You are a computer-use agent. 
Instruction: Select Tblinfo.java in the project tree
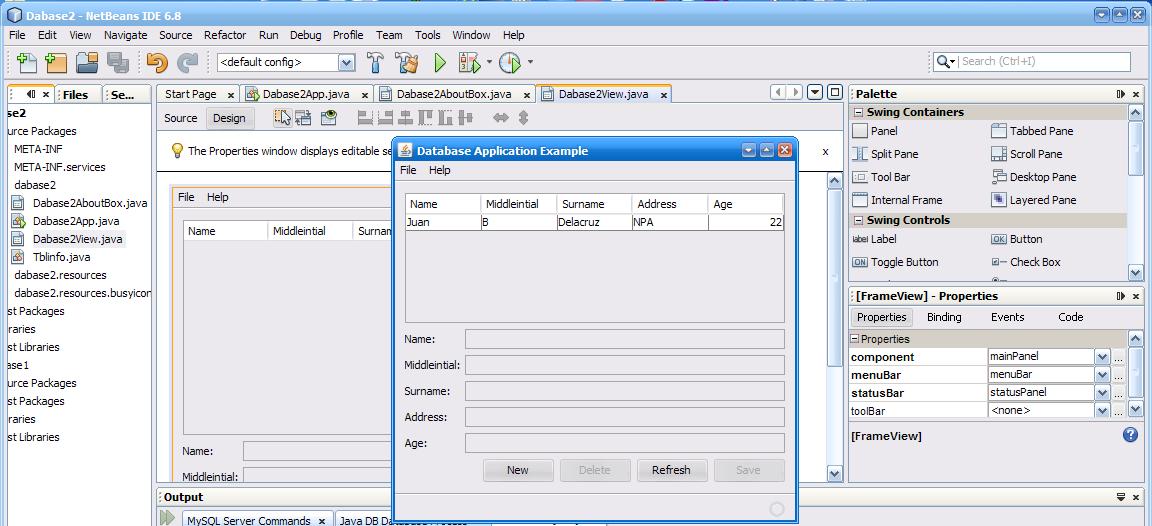(61, 257)
